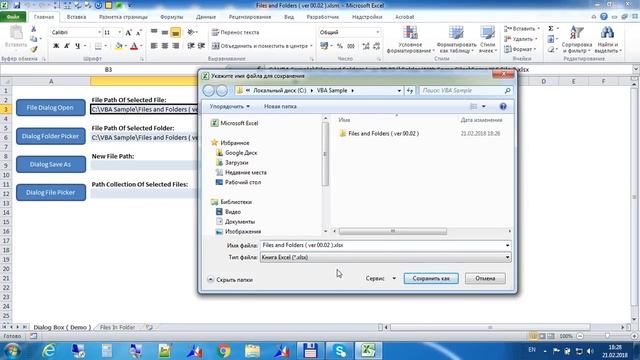Image resolution: width=640 pixels, height=360 pixels.
Task: Click the percent style icon
Action: [340, 46]
